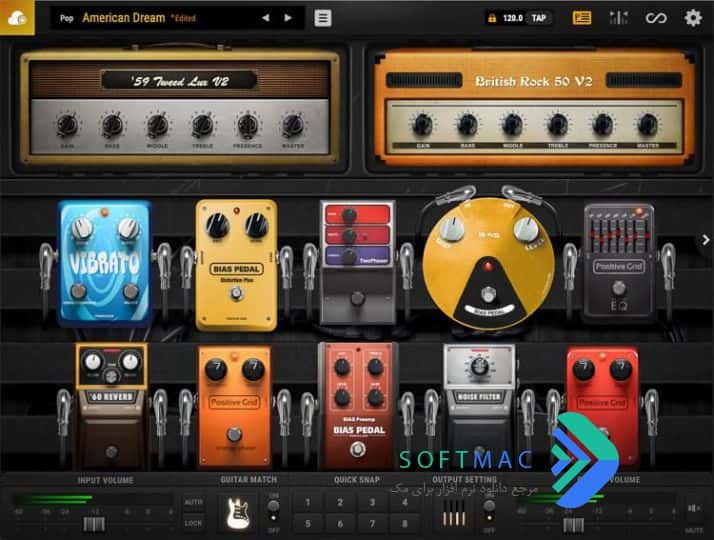Select the orange Positive Grid pedal

235,408
